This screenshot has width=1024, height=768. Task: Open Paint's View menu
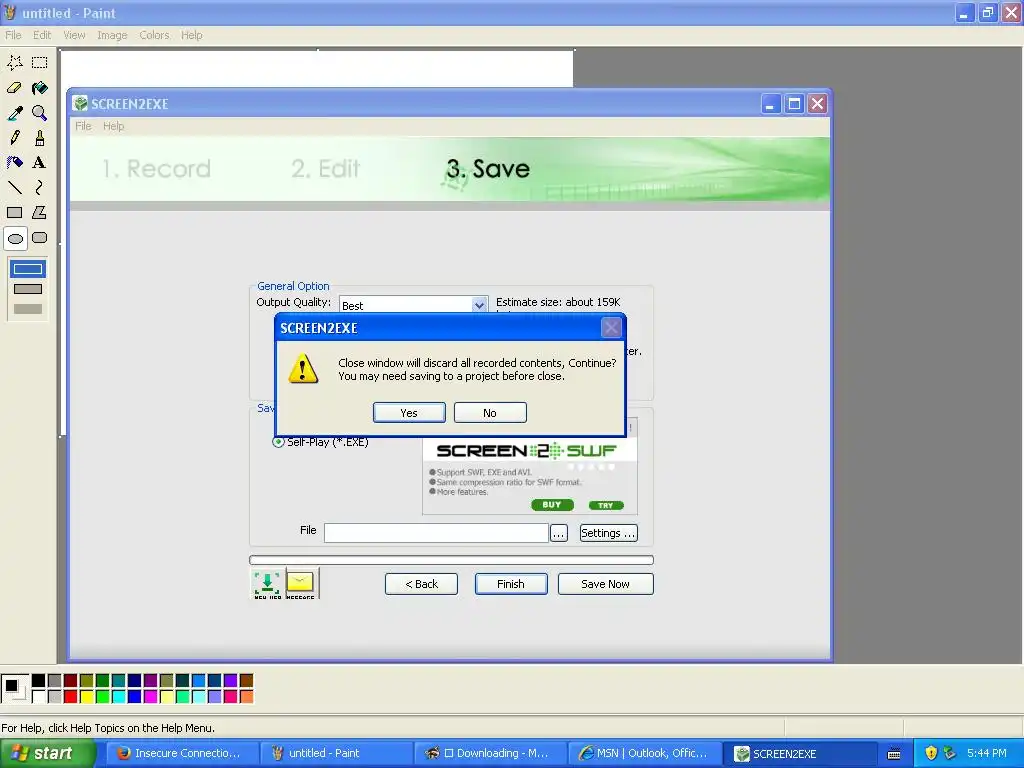74,35
